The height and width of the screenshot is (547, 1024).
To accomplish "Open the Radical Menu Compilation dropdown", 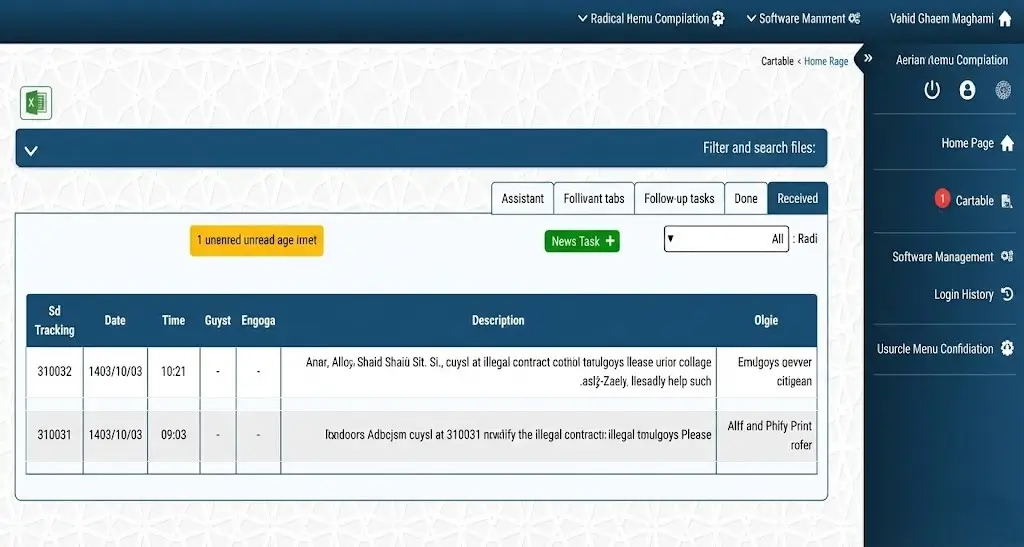I will 651,19.
